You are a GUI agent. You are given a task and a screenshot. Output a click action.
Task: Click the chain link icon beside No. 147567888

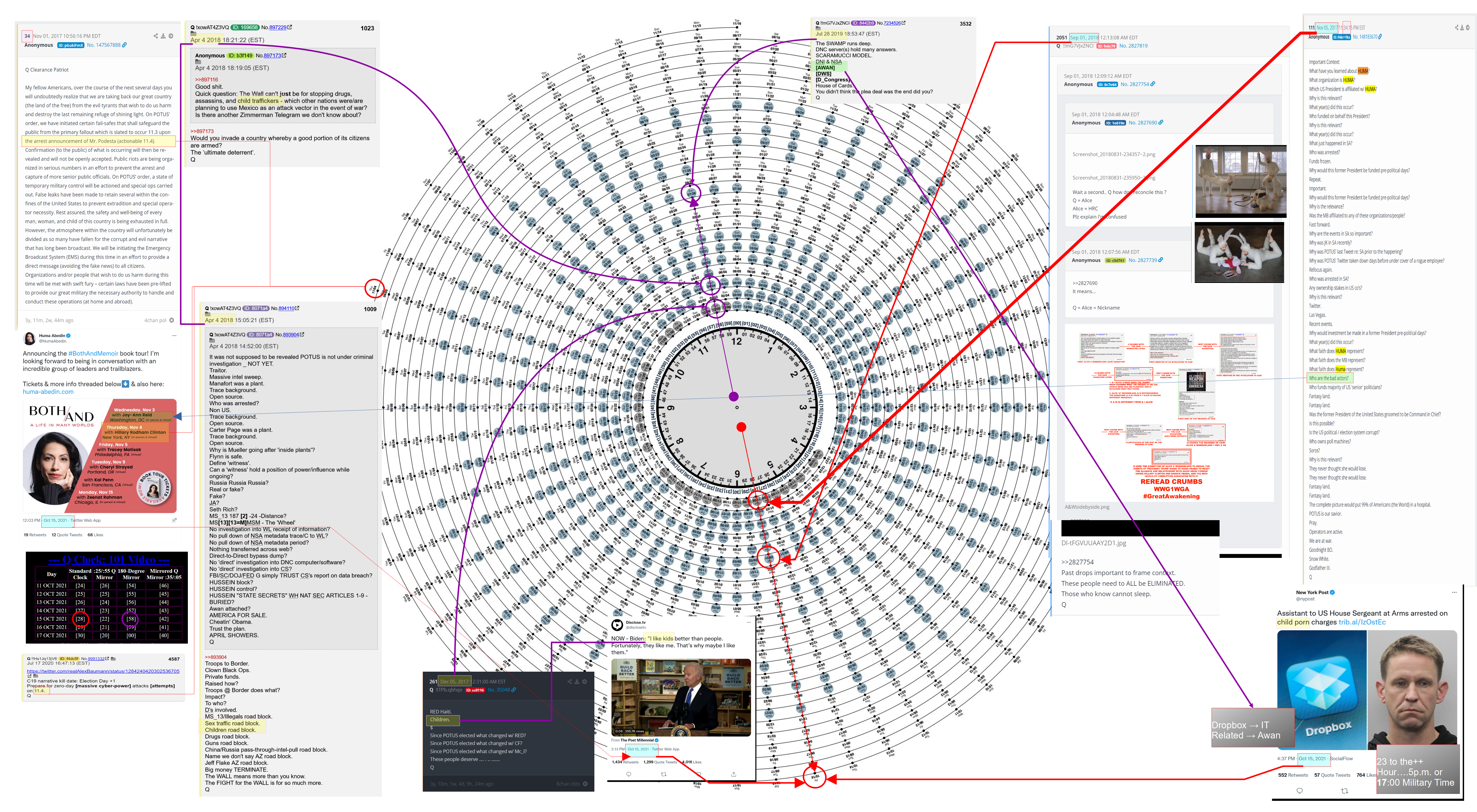124,45
